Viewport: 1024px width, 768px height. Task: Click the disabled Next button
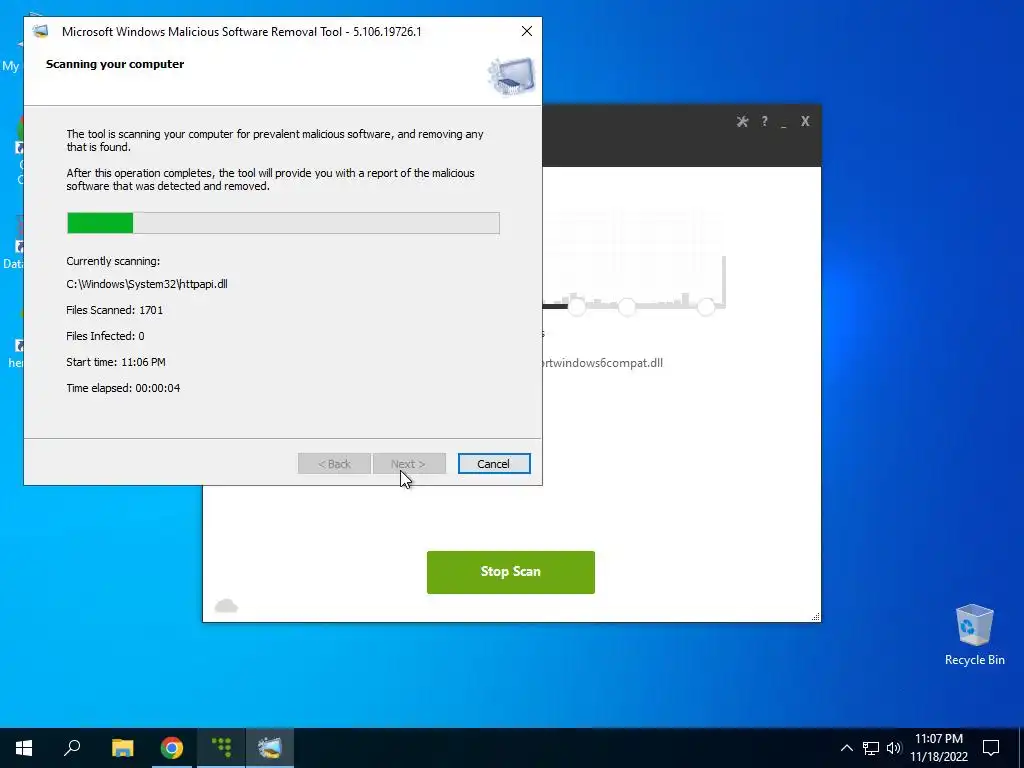tap(409, 464)
